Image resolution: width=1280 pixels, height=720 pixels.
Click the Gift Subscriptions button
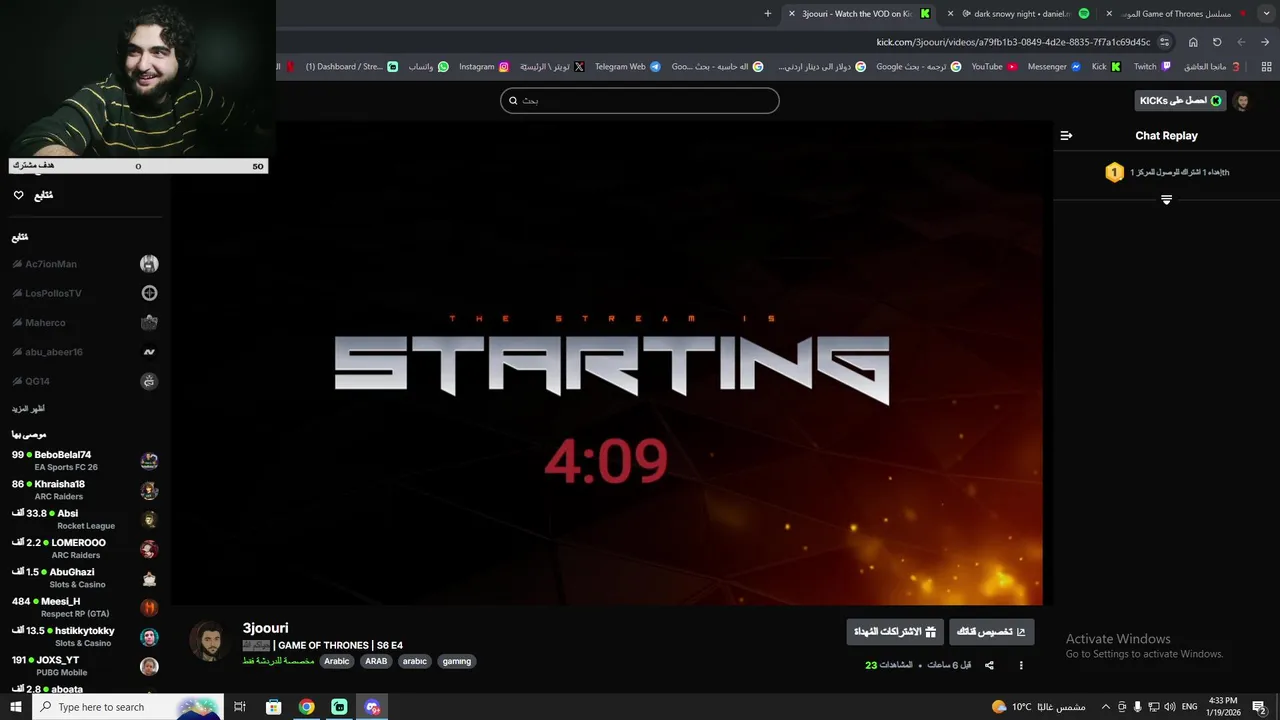(x=895, y=632)
